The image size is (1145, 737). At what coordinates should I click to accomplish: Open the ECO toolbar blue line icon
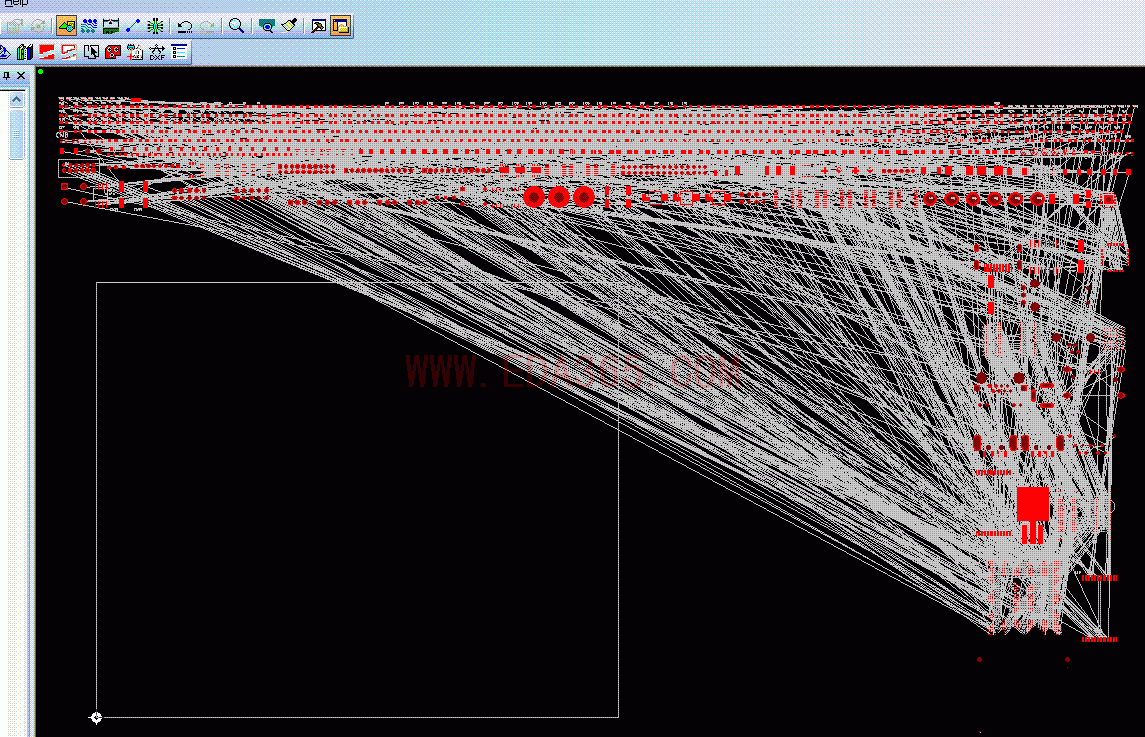coord(133,26)
